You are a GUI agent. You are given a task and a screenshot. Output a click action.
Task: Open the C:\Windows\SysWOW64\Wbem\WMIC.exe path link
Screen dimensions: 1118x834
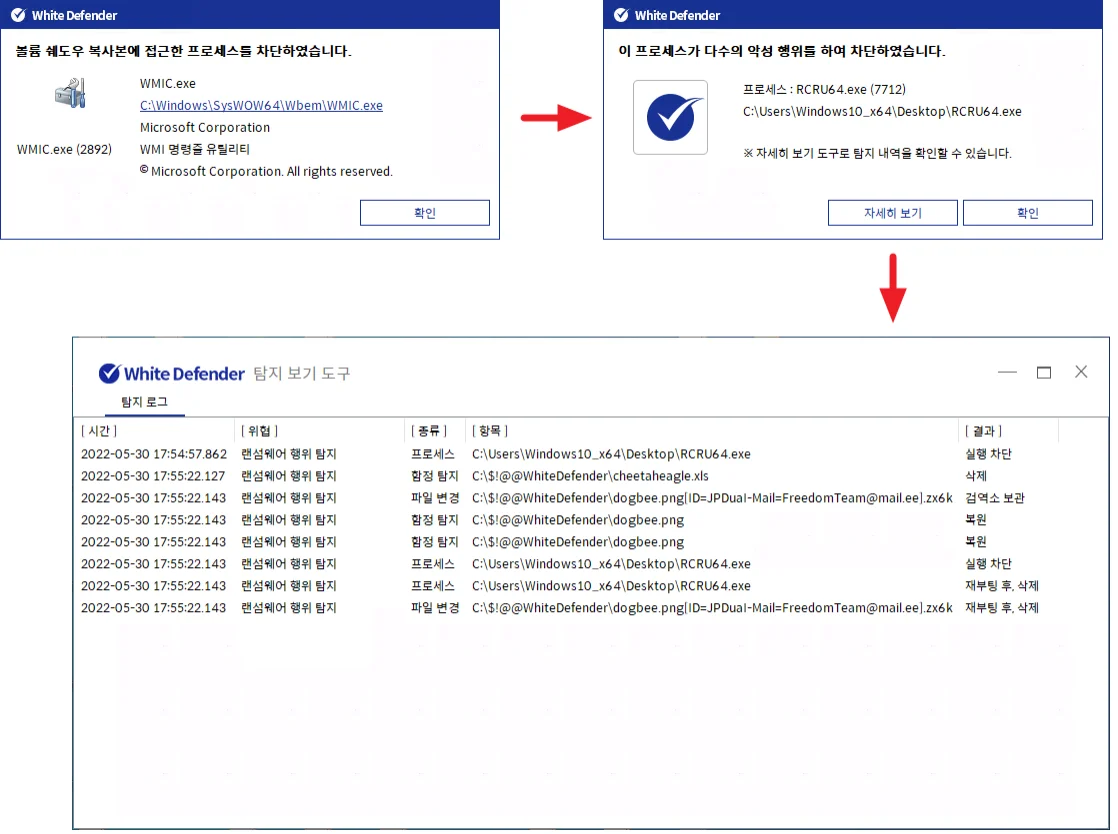[261, 105]
